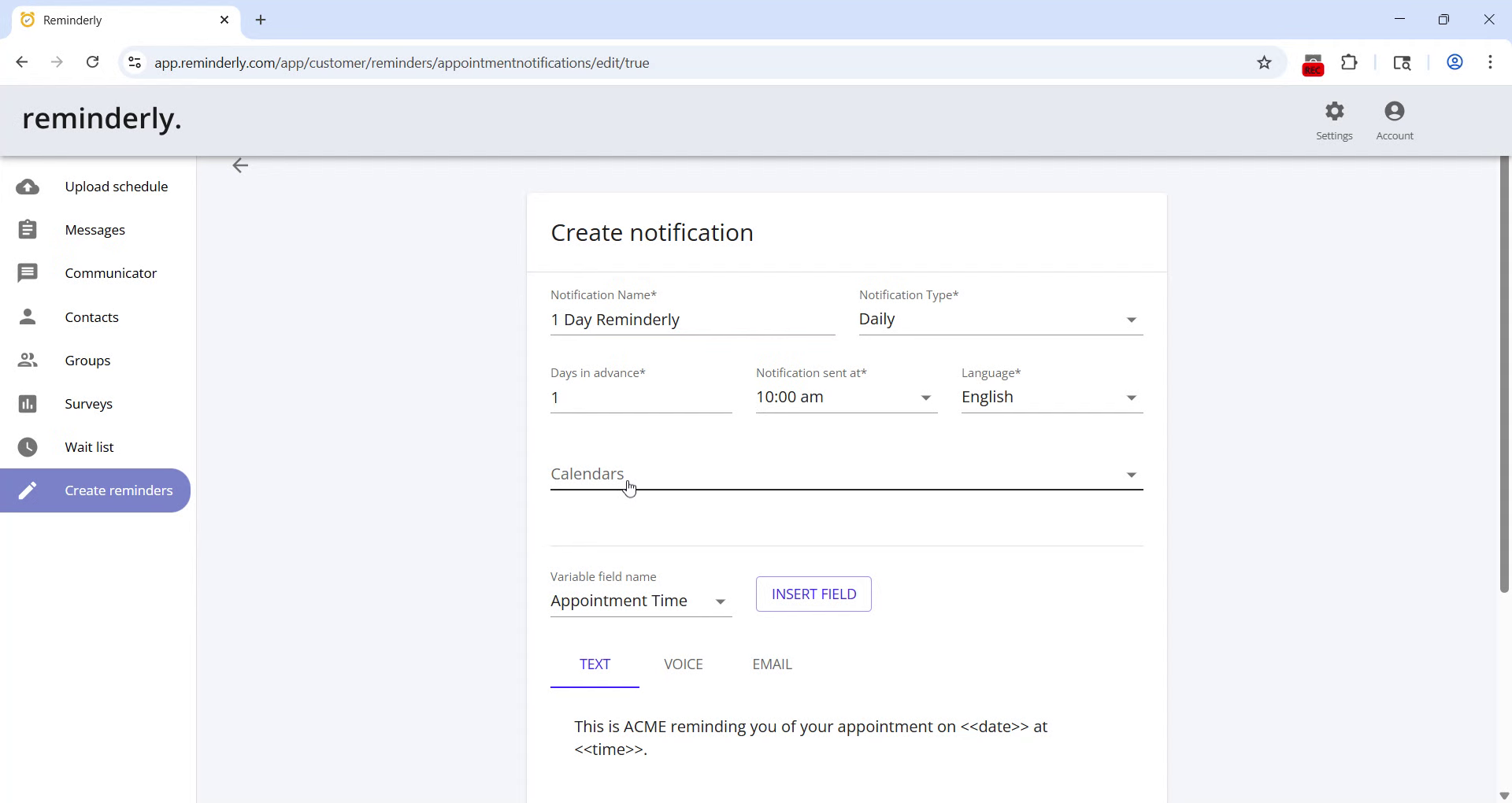Reload the page

pos(93,62)
